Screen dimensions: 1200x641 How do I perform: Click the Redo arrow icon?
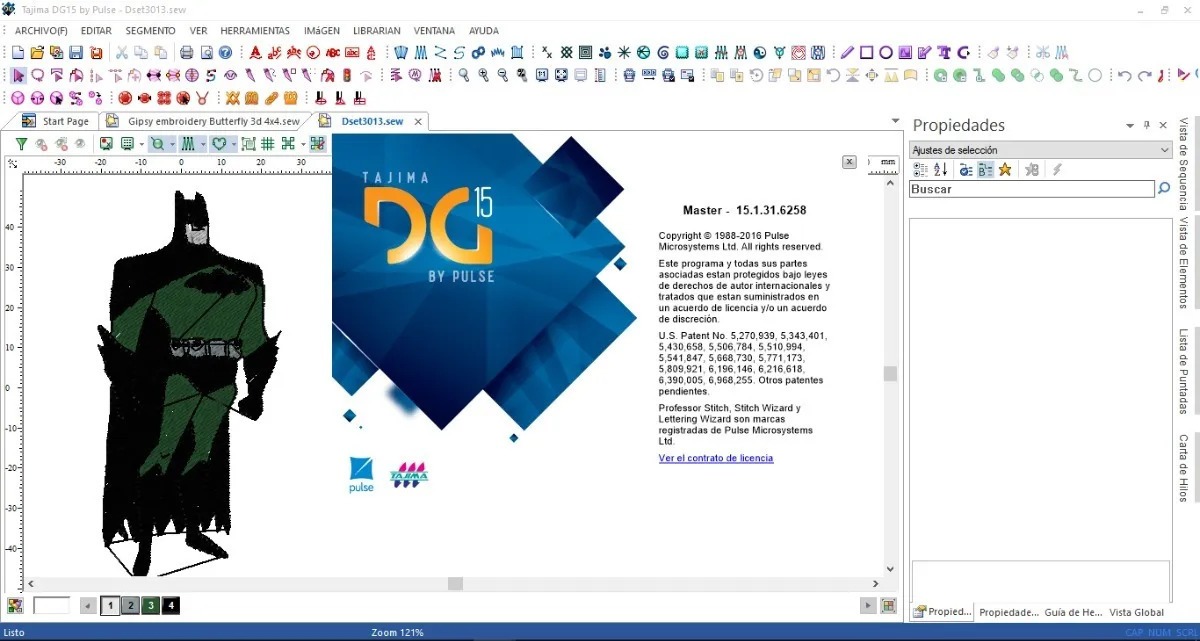point(1144,75)
